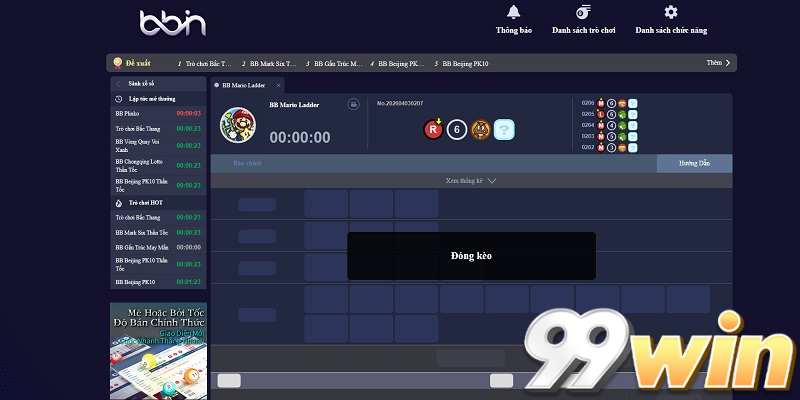The image size is (800, 400).
Task: Open the Hướng Dẫn guide tab
Action: [694, 163]
